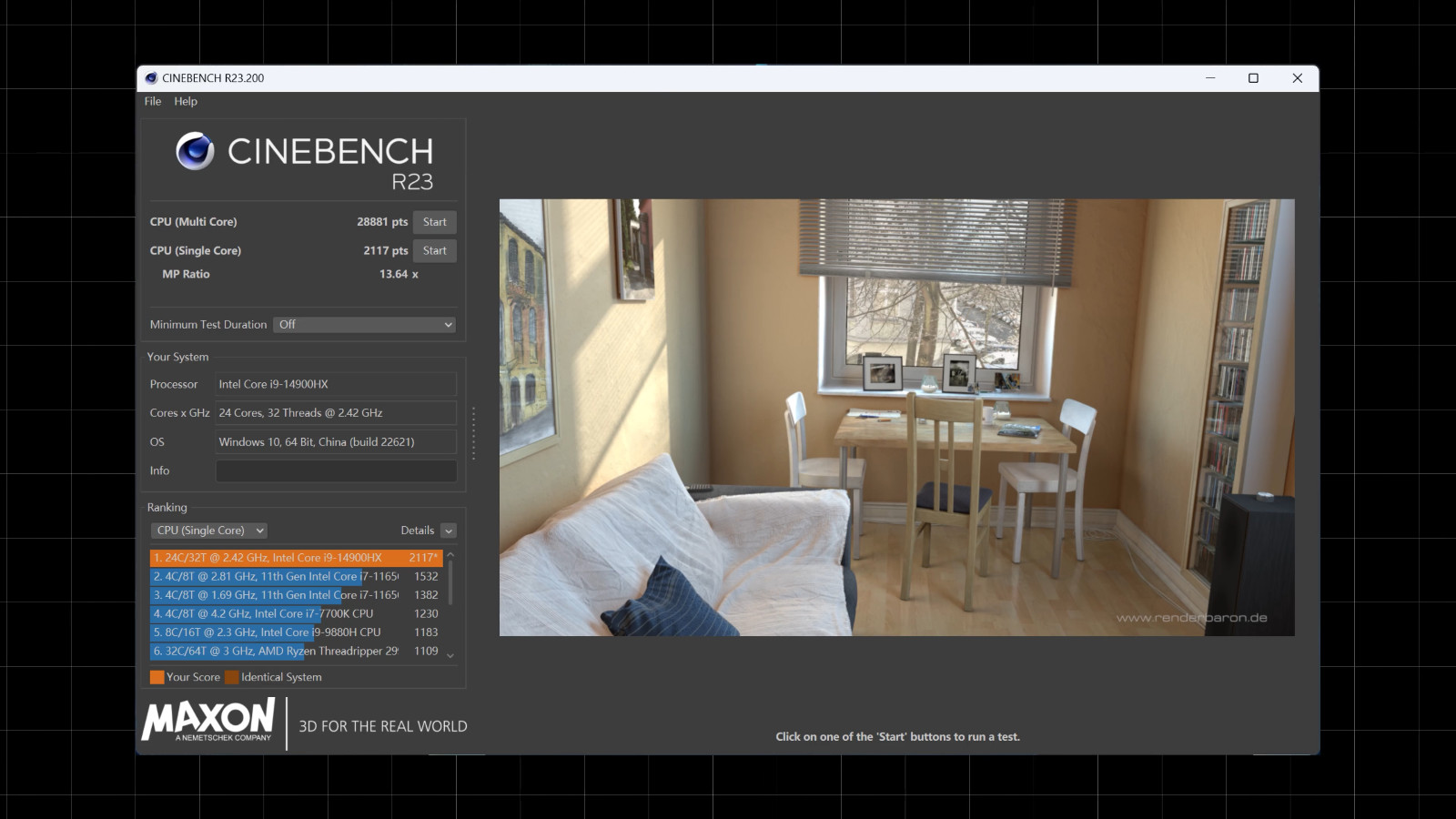Click the ranking list scroll down arrow

point(450,655)
